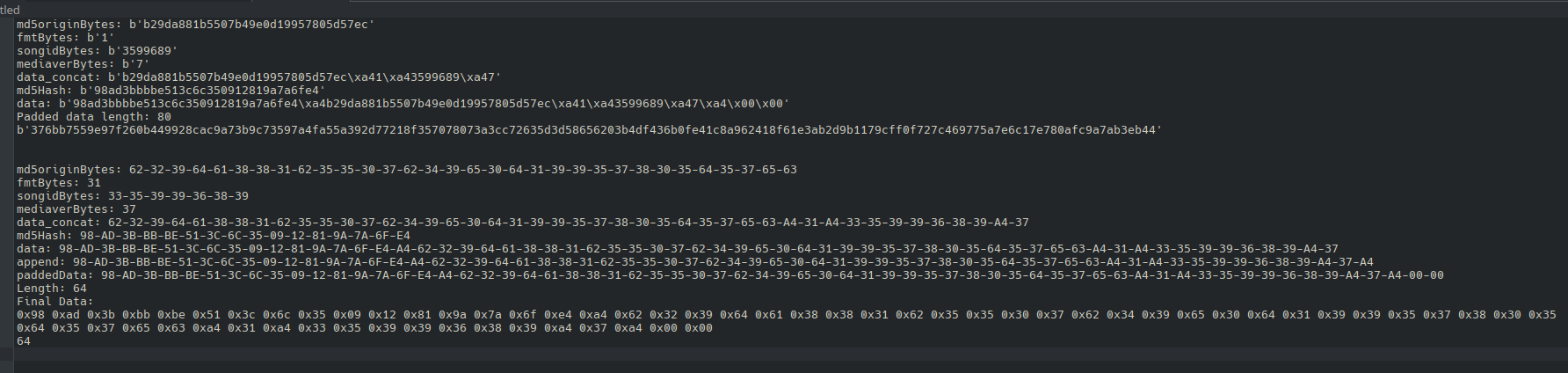Image resolution: width=1568 pixels, height=373 pixels.
Task: Click the 'songidBytes: 33-35-39-39-36-38-39' line
Action: (133, 196)
